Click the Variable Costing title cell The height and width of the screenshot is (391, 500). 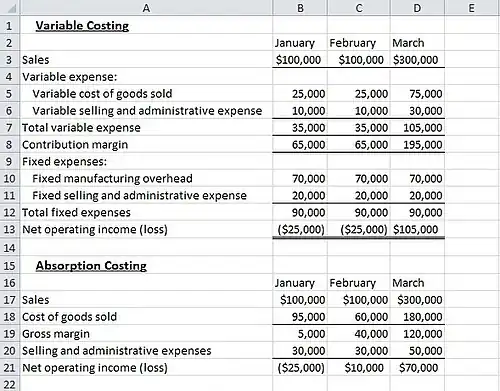point(146,25)
